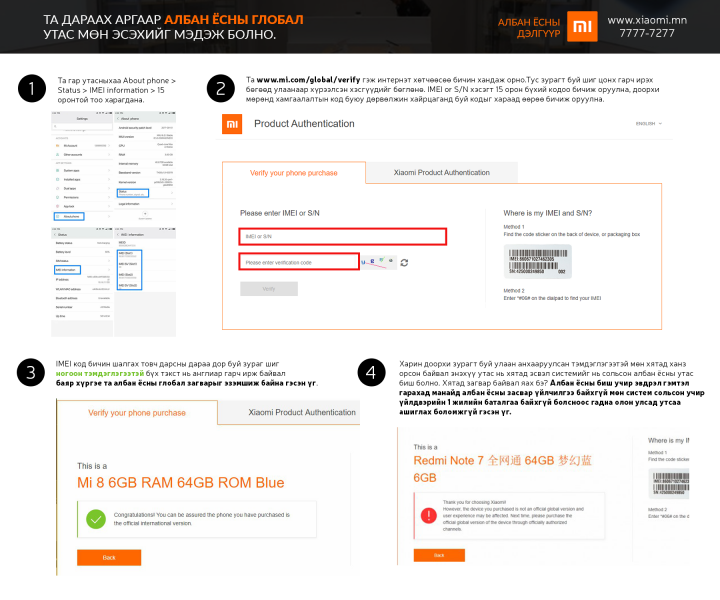Image resolution: width=720 pixels, height=600 pixels.
Task: Click the orange Mi logo in the header banner
Action: pos(582,26)
